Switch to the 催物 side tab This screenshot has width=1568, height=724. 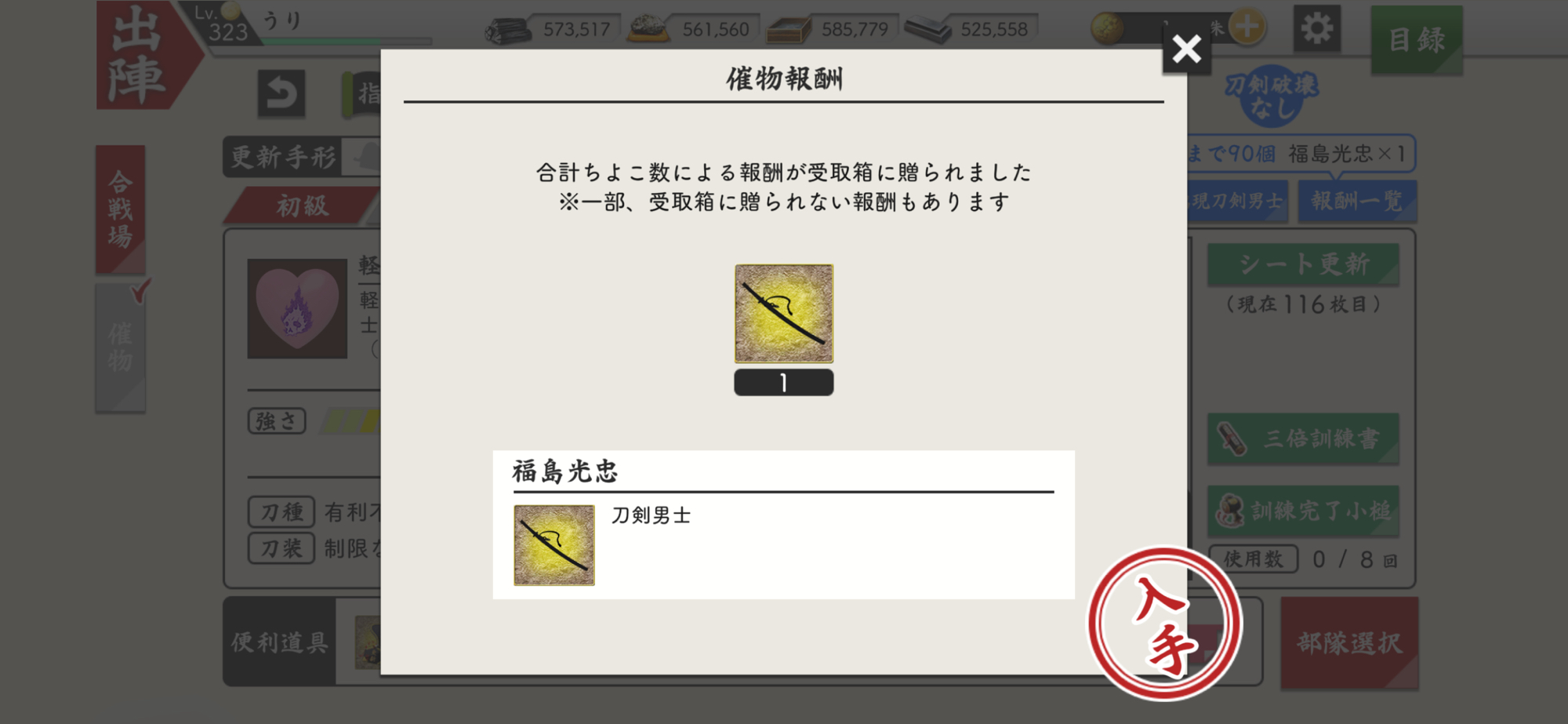121,347
